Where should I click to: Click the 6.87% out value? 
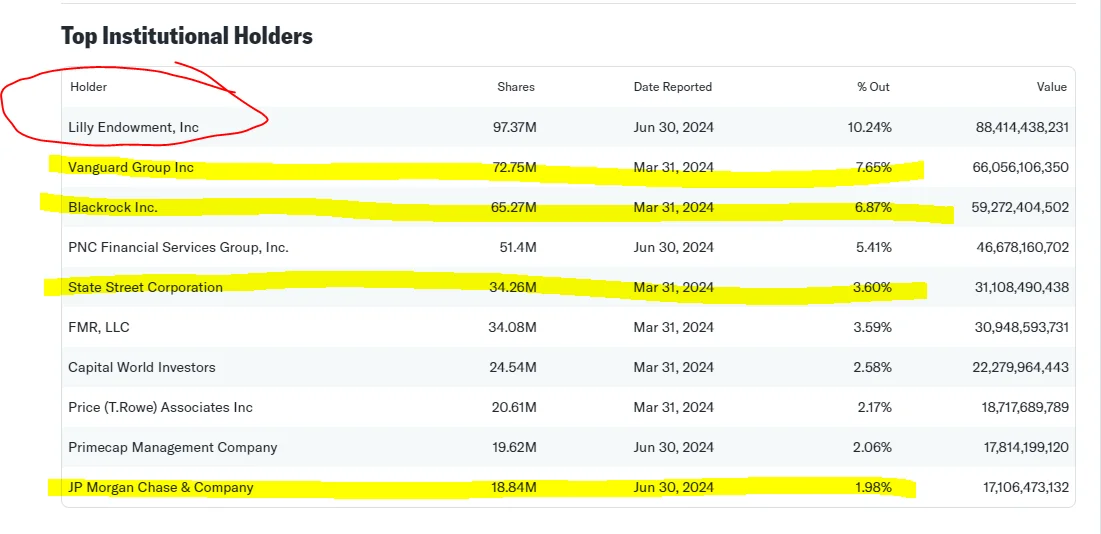click(875, 208)
